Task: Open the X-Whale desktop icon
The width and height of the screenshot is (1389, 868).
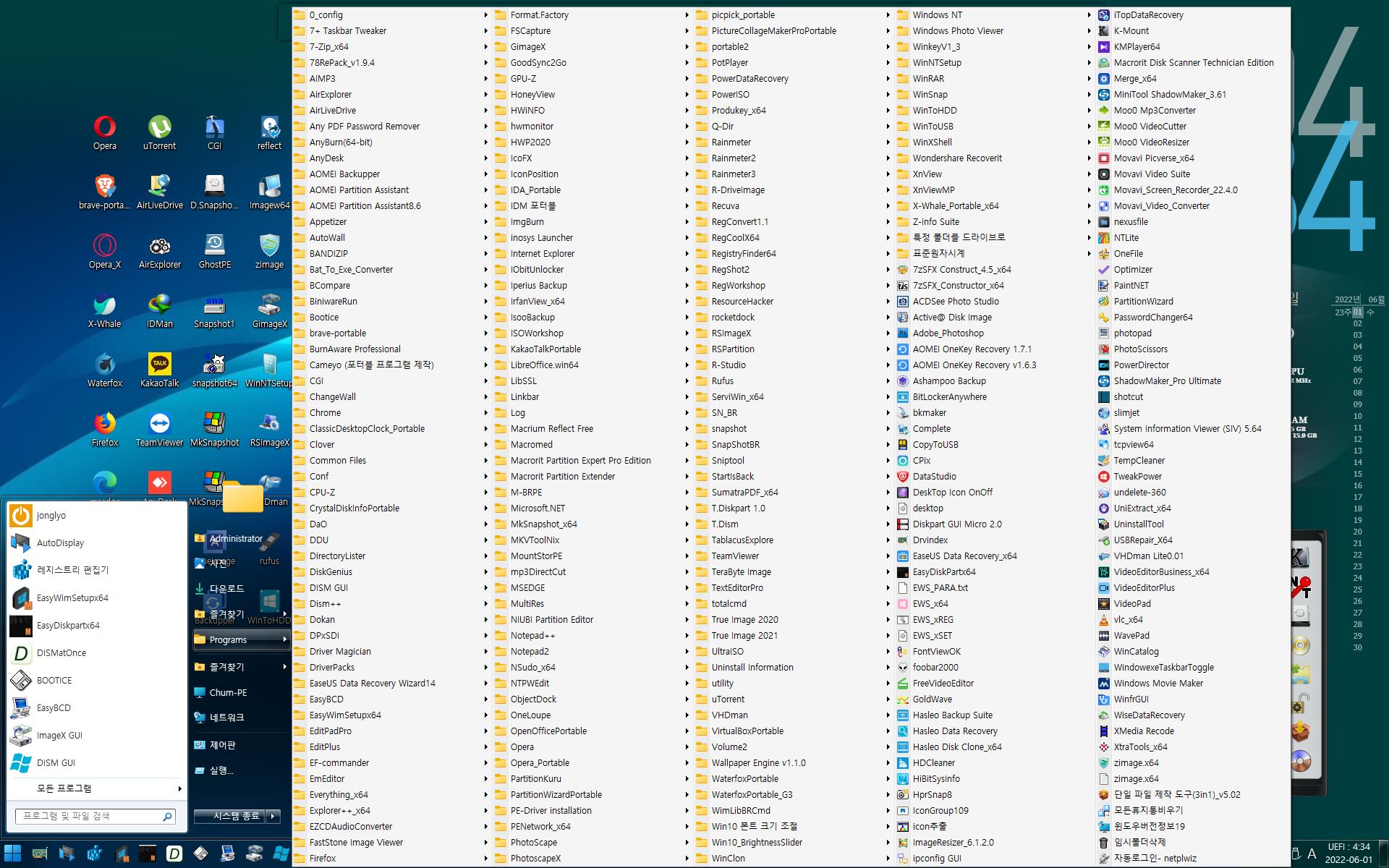Action: (x=105, y=311)
